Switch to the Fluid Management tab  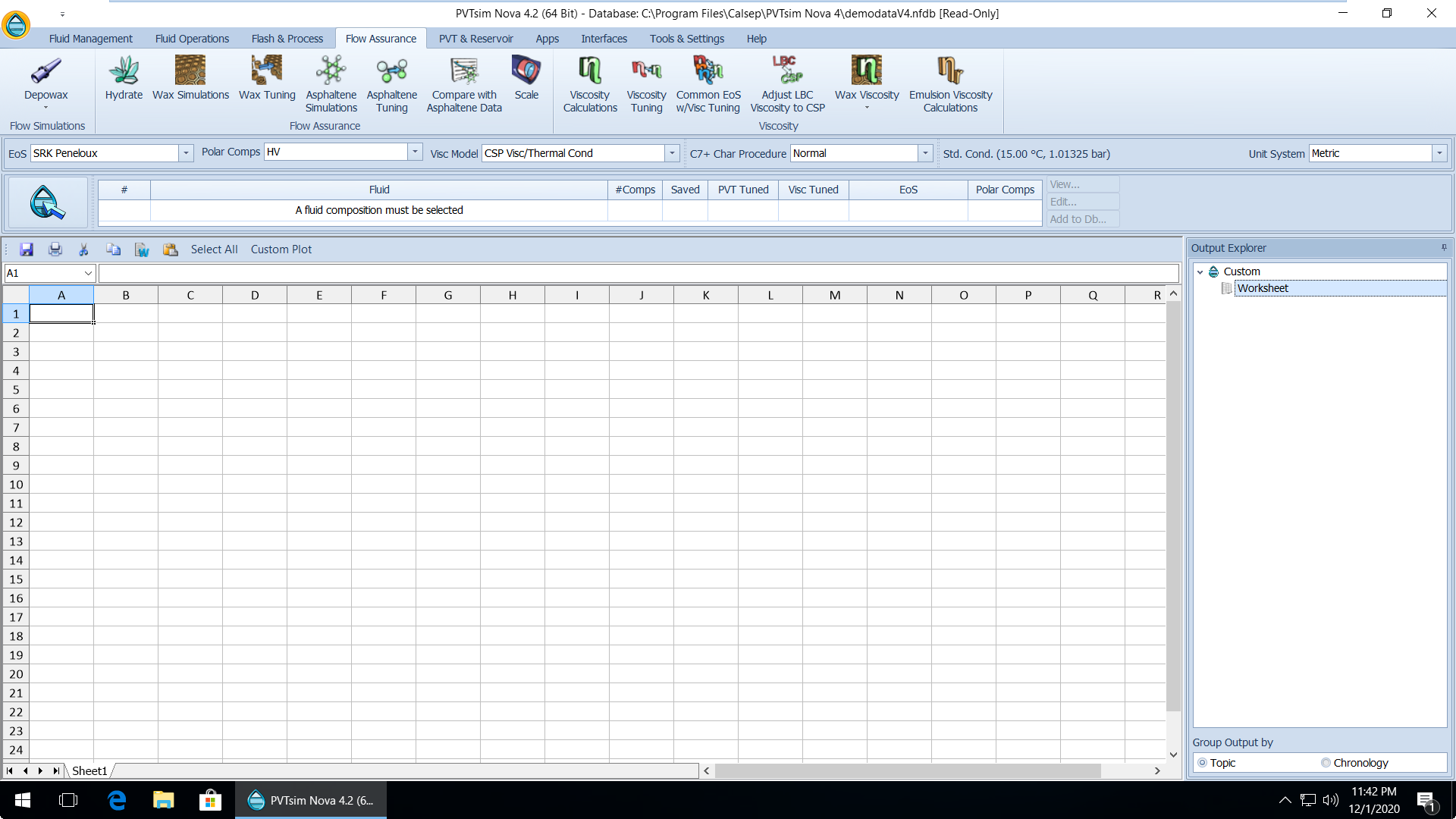[x=90, y=39]
